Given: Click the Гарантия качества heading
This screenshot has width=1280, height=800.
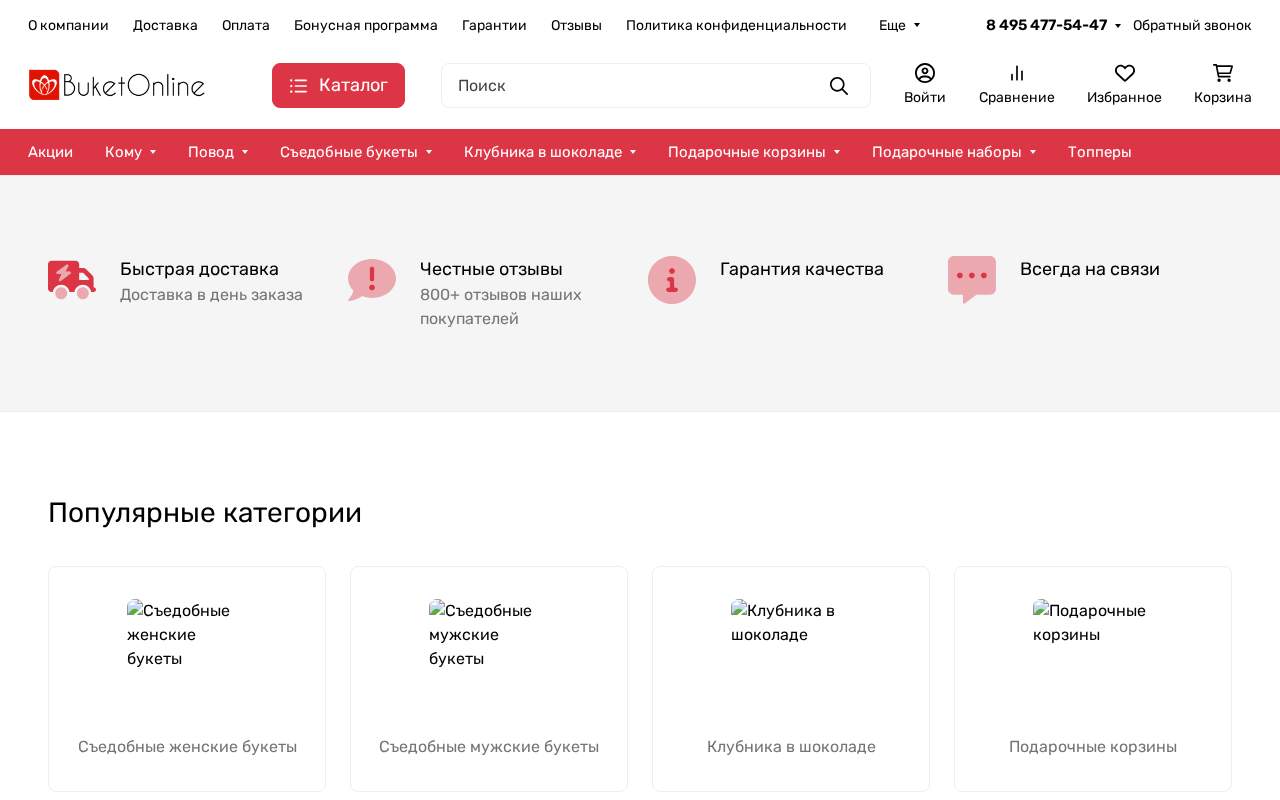Looking at the screenshot, I should [x=802, y=269].
